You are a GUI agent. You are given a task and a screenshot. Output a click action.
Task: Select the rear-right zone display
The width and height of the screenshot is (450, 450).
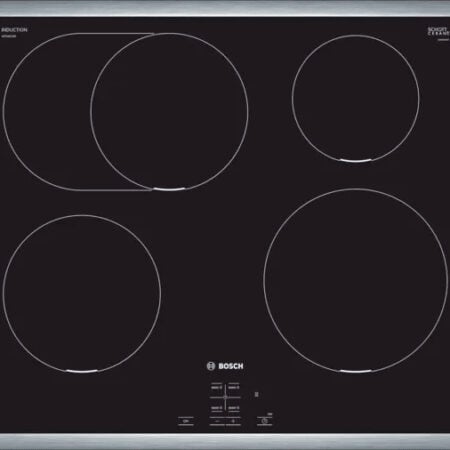[x=234, y=387]
